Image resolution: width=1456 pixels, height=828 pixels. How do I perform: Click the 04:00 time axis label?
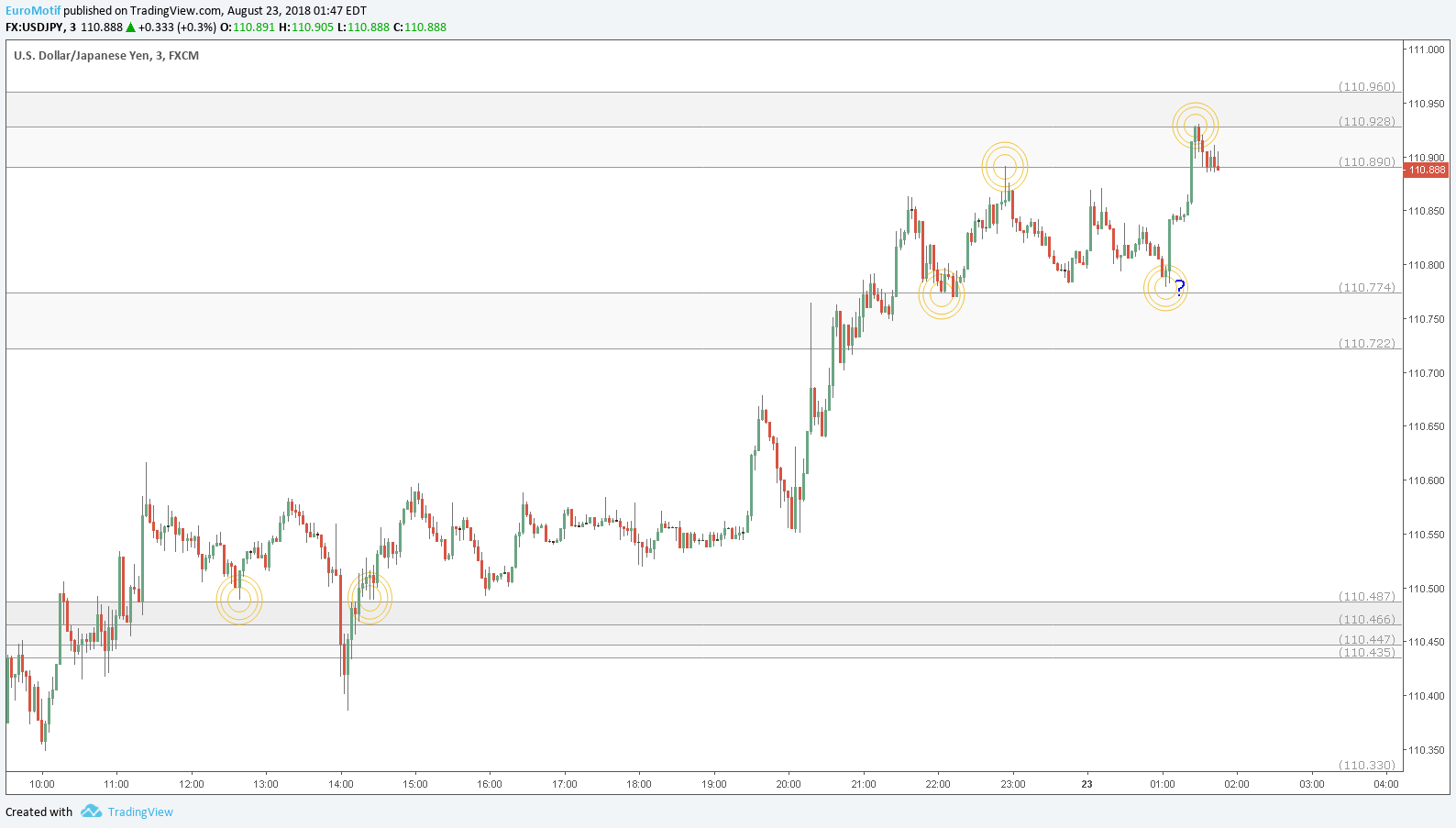click(1386, 784)
